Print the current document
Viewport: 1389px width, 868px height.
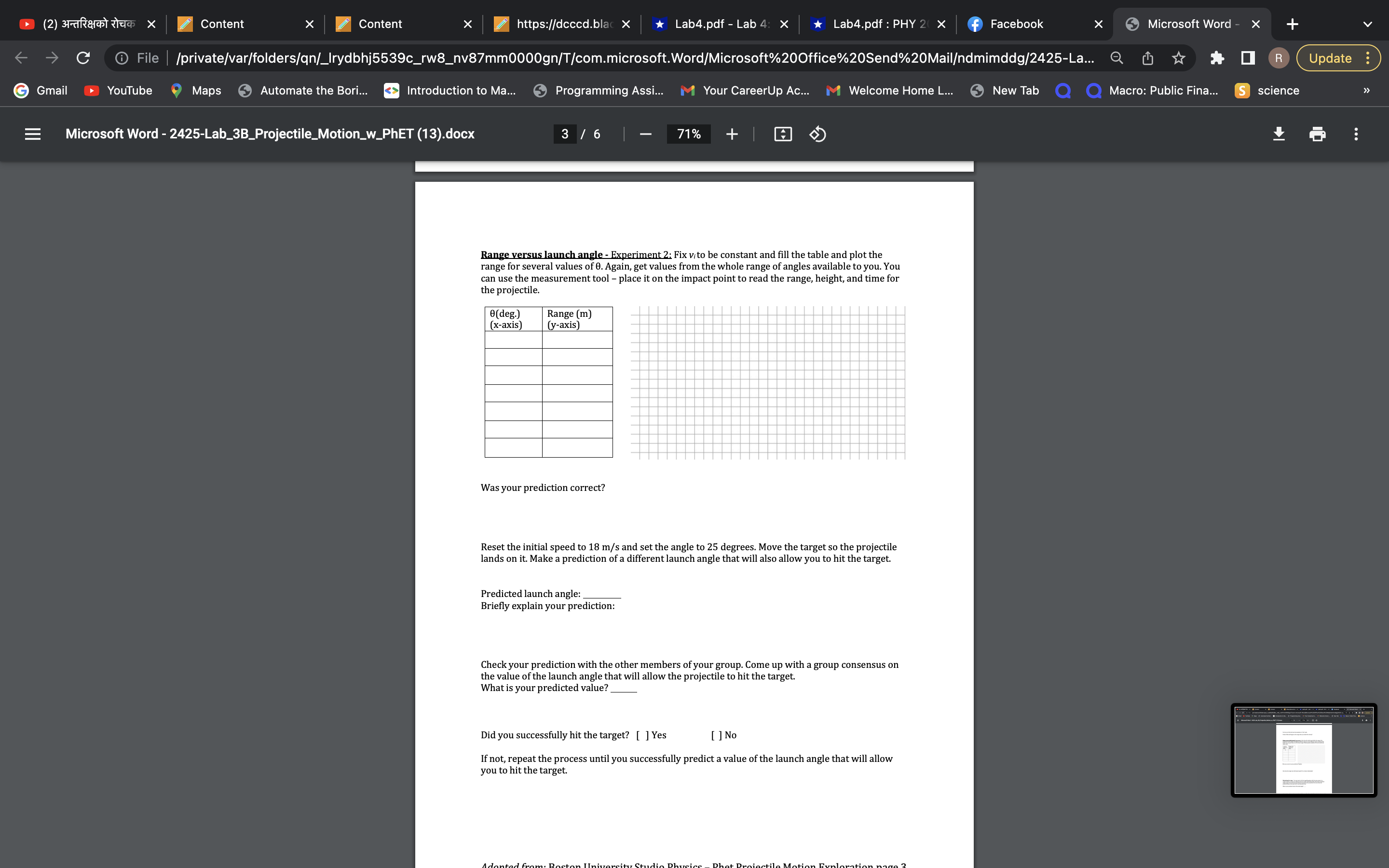(1317, 134)
